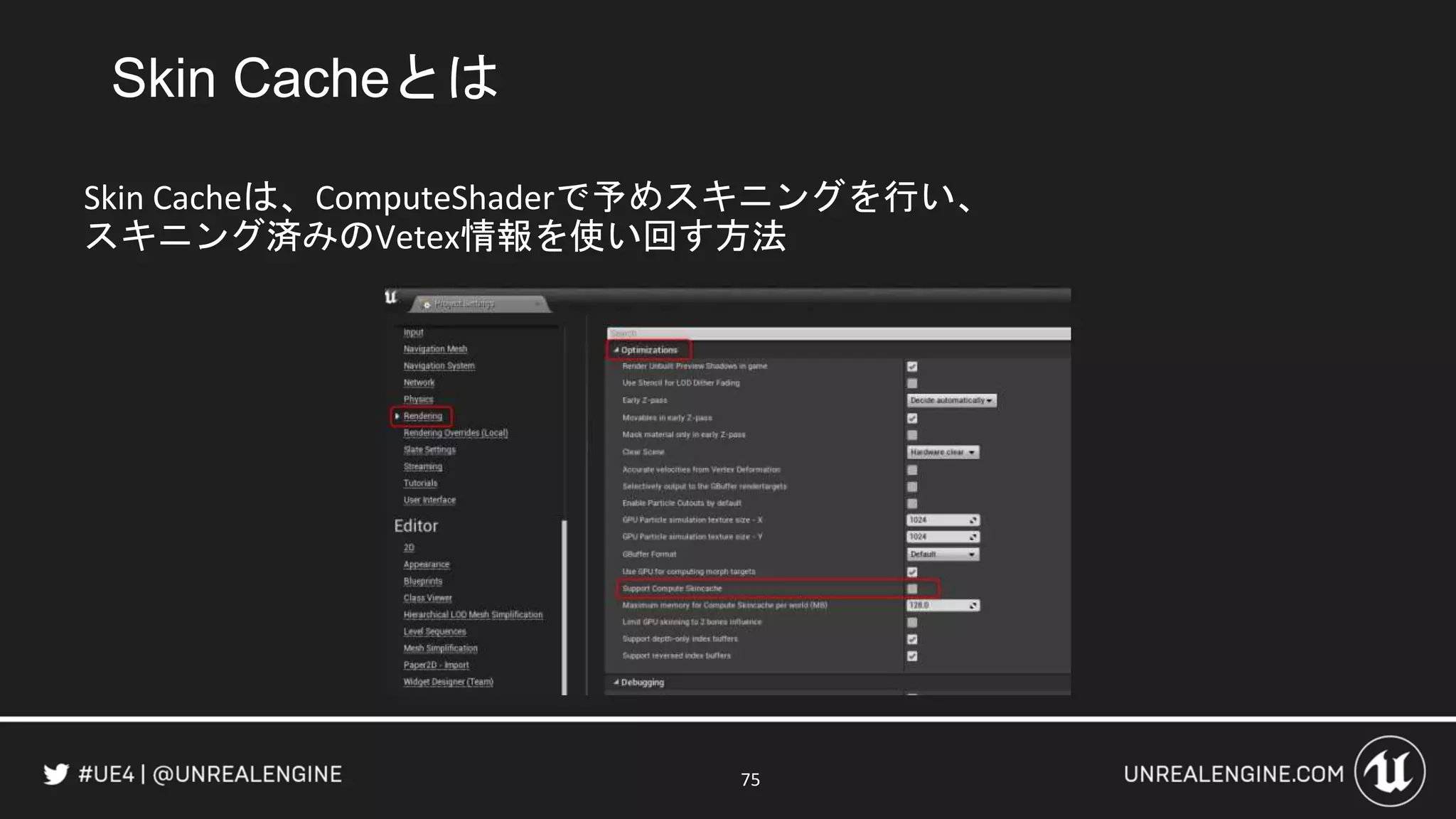Click the UNREALENGINE.COM footer text
Image resolution: width=1456 pixels, height=819 pixels.
(x=1233, y=774)
